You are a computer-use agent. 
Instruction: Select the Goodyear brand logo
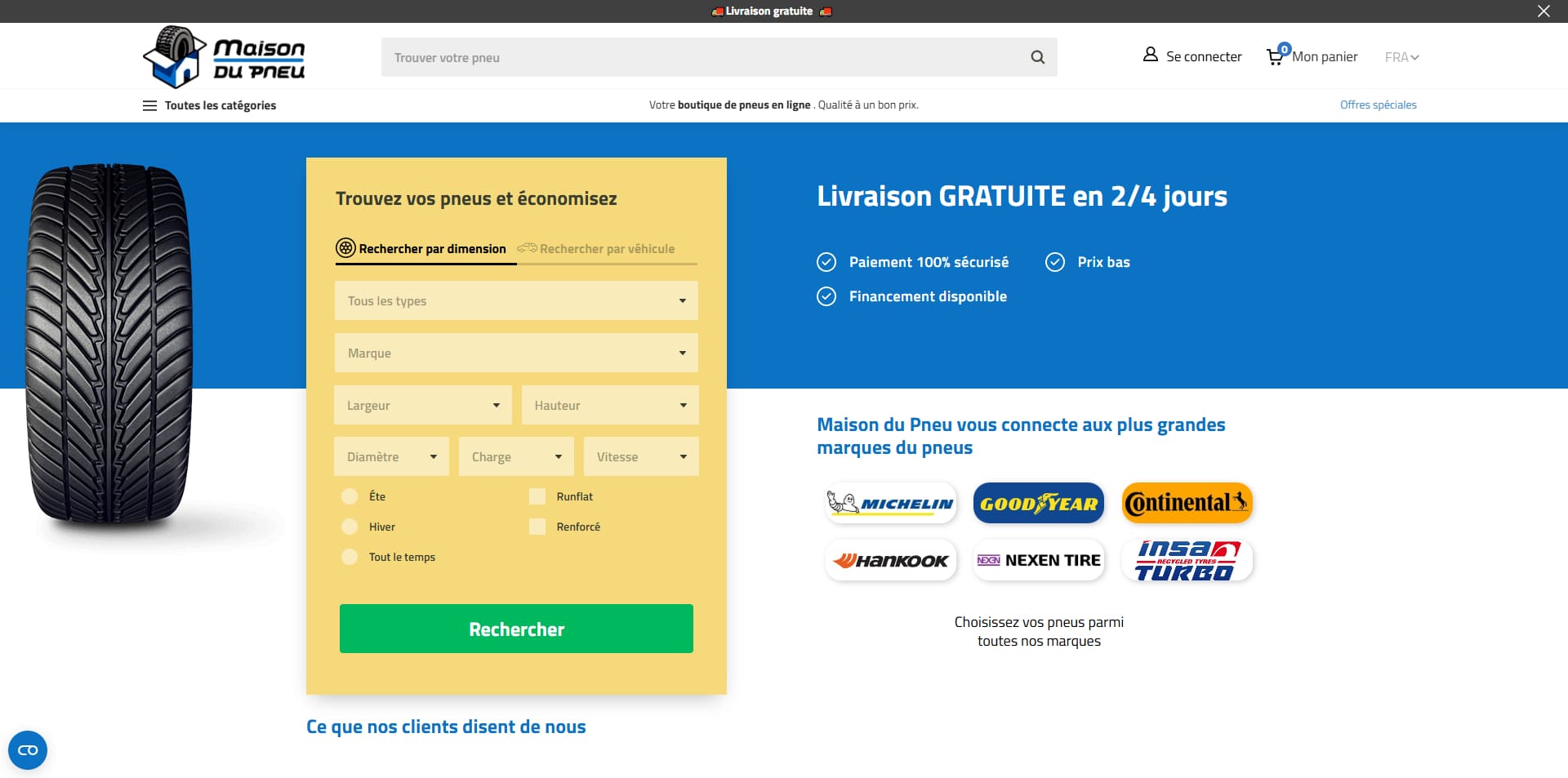1038,503
